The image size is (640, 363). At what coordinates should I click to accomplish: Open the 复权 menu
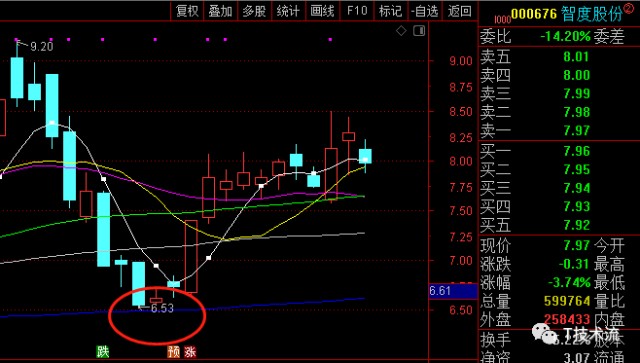pos(187,11)
